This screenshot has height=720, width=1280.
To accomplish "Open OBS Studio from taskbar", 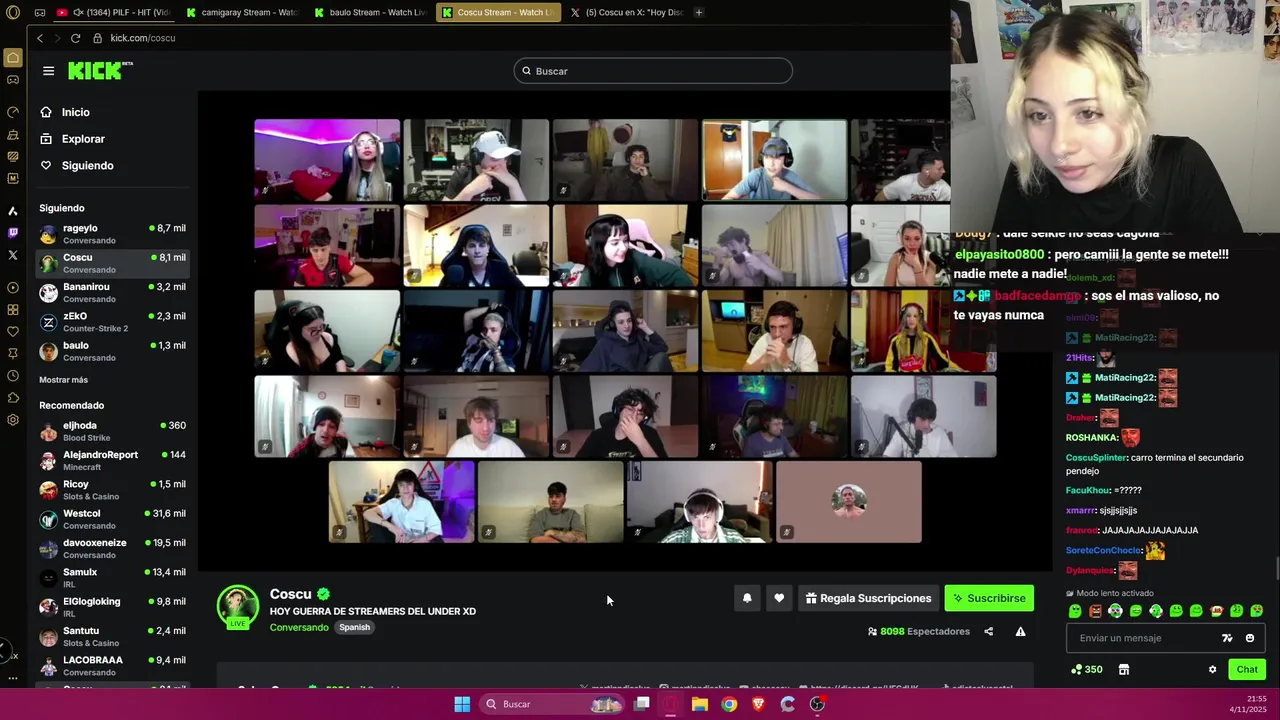I will coord(817,704).
